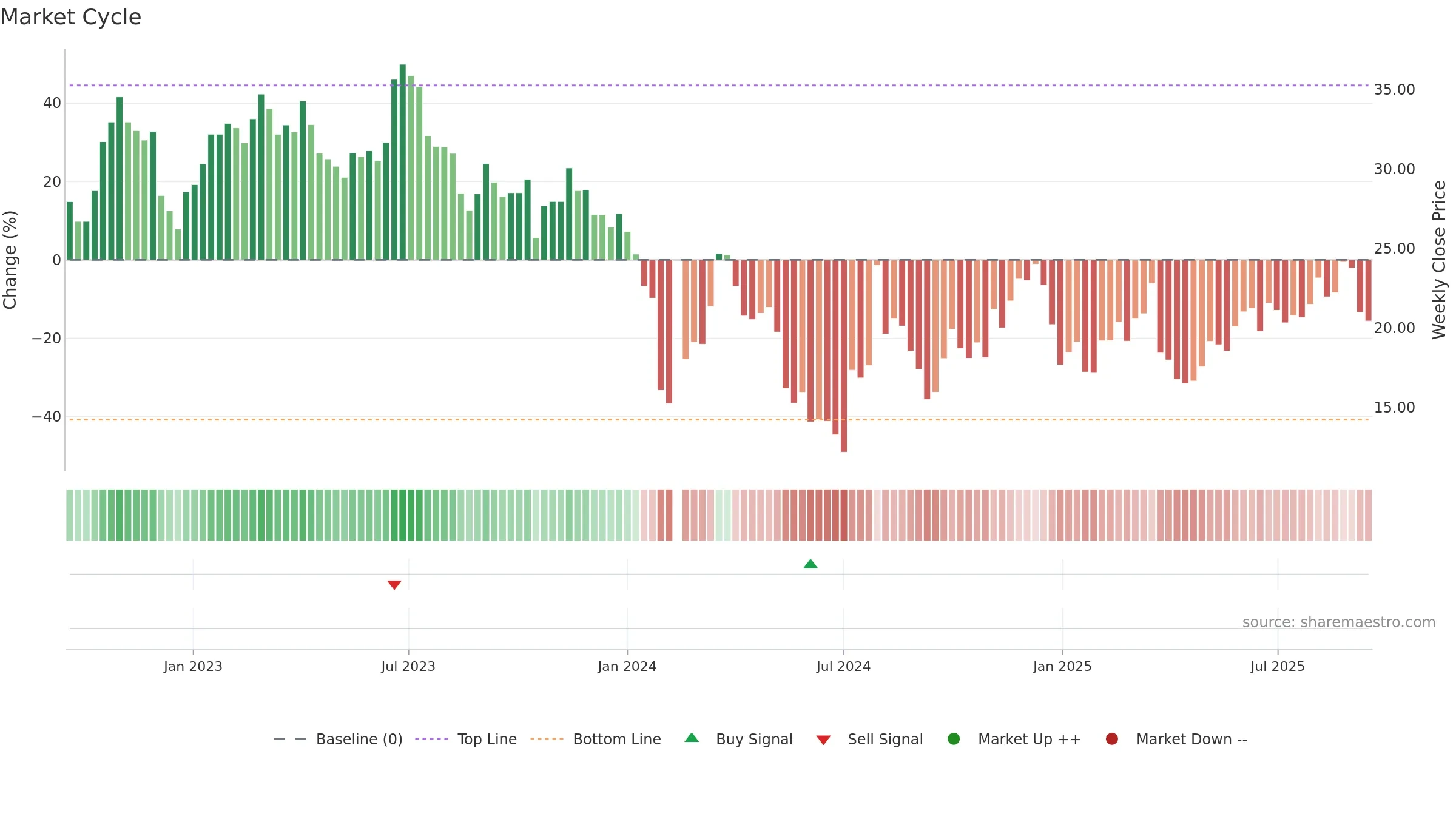Click the green Buy Signal legend triangle icon
Viewport: 1456px width, 819px height.
click(x=692, y=738)
